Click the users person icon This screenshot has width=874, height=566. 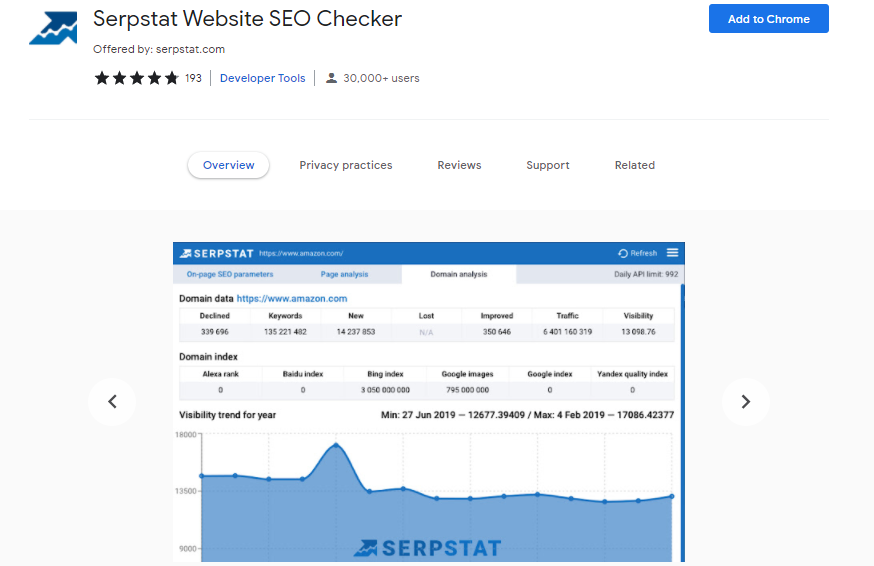(x=331, y=78)
